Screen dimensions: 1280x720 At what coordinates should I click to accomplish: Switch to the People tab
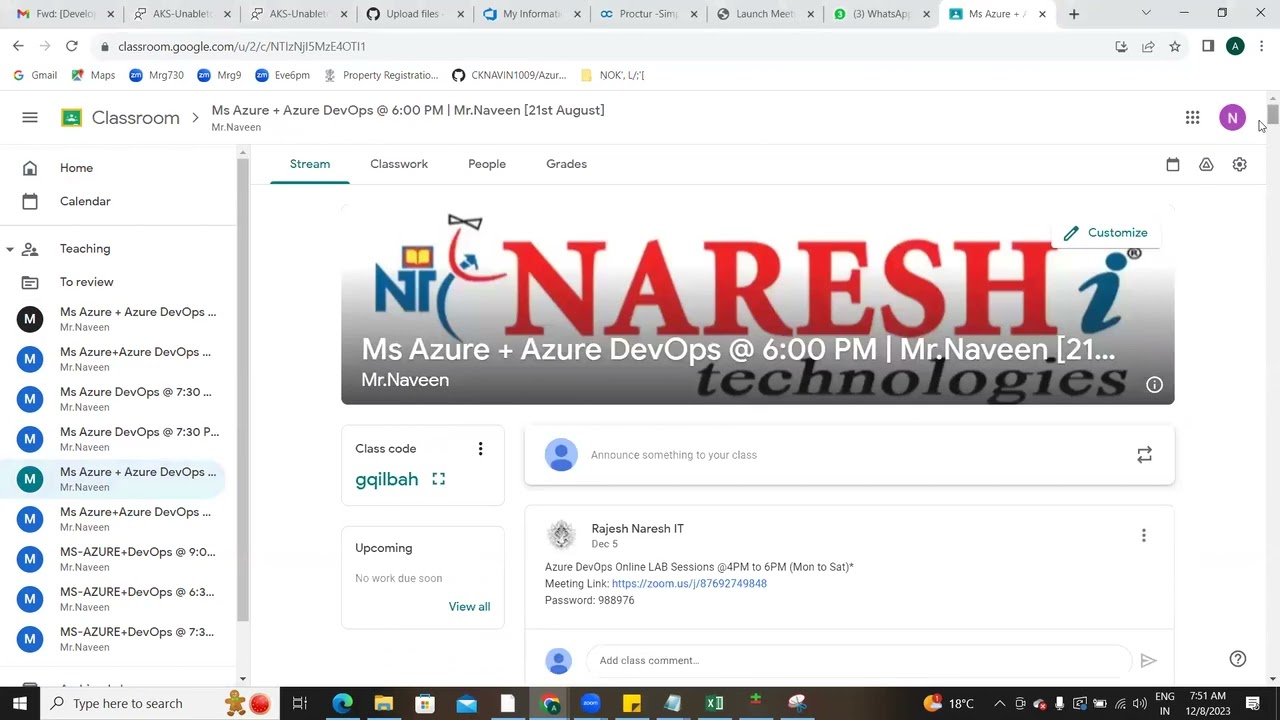click(487, 164)
